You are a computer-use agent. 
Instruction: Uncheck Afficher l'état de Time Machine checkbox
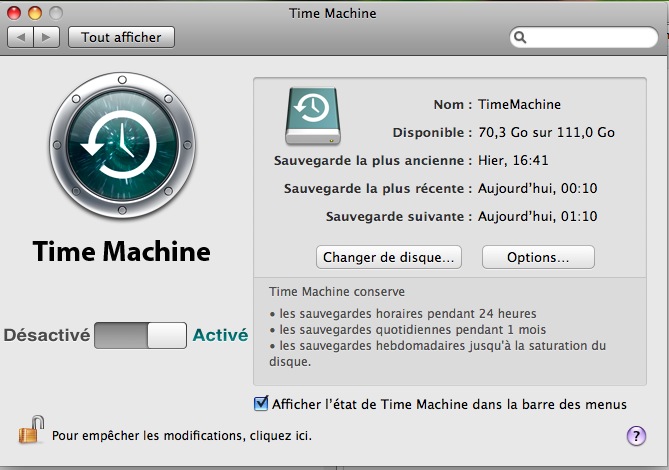coord(262,404)
